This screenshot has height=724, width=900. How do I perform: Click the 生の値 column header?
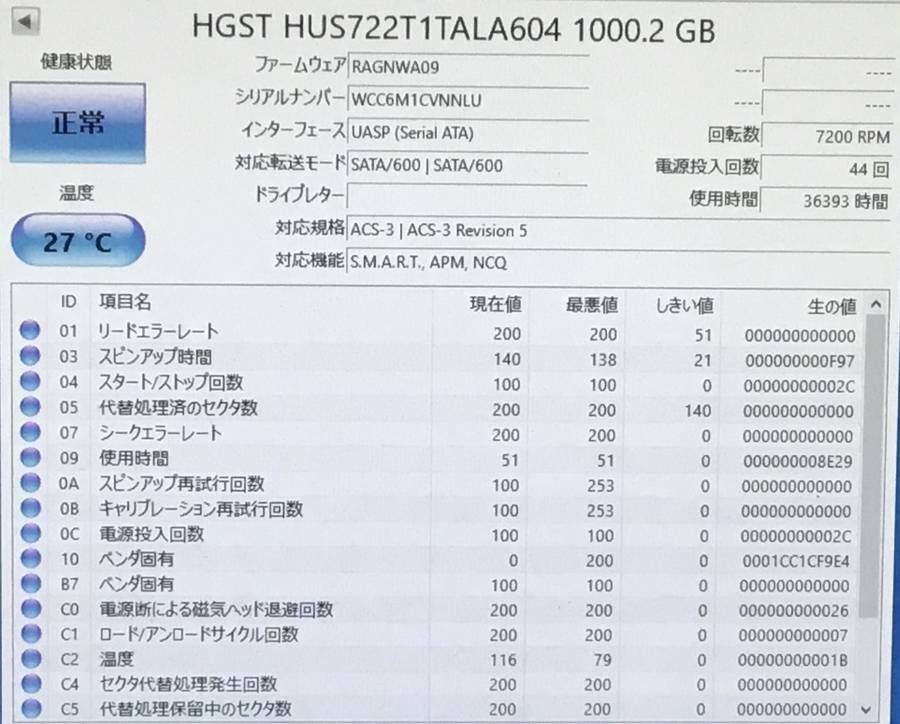832,307
